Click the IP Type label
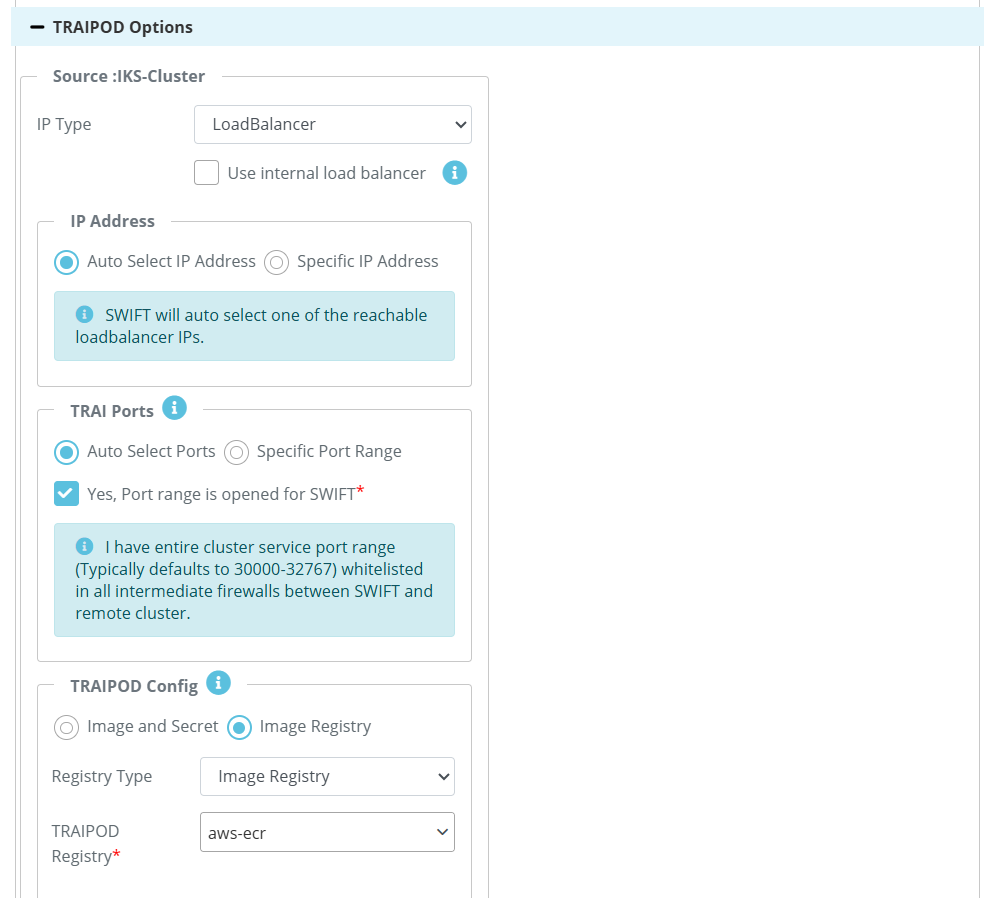995x898 pixels. (x=64, y=124)
